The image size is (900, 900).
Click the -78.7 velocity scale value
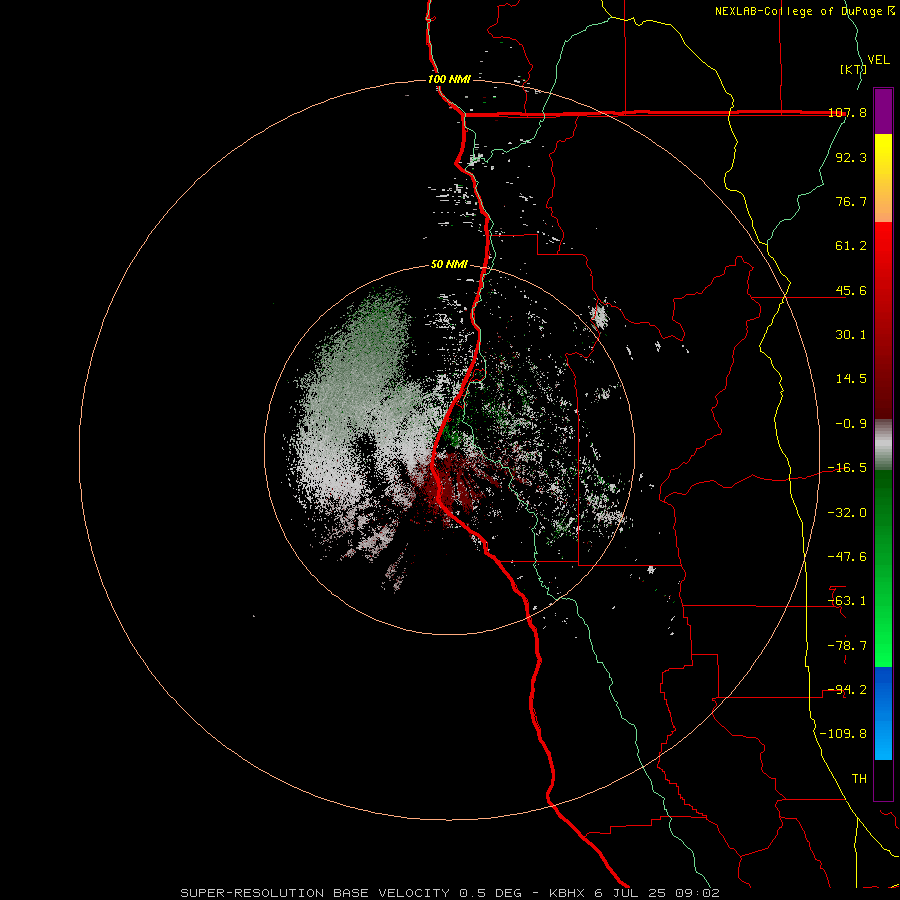pos(847,646)
